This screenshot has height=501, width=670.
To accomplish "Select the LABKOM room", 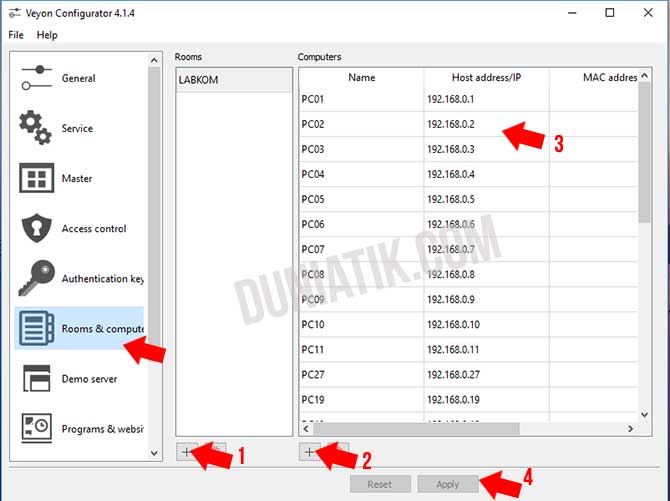I will tap(234, 80).
